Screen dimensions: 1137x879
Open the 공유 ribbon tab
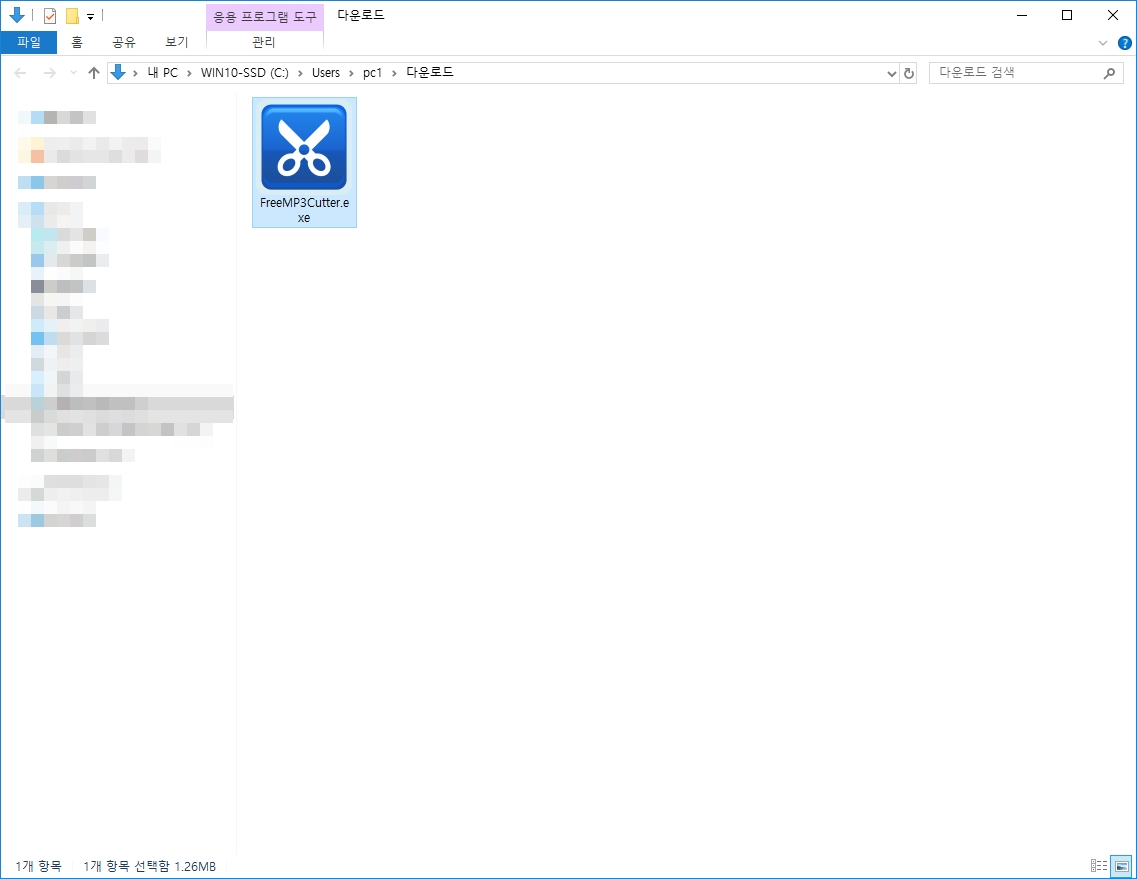[124, 42]
